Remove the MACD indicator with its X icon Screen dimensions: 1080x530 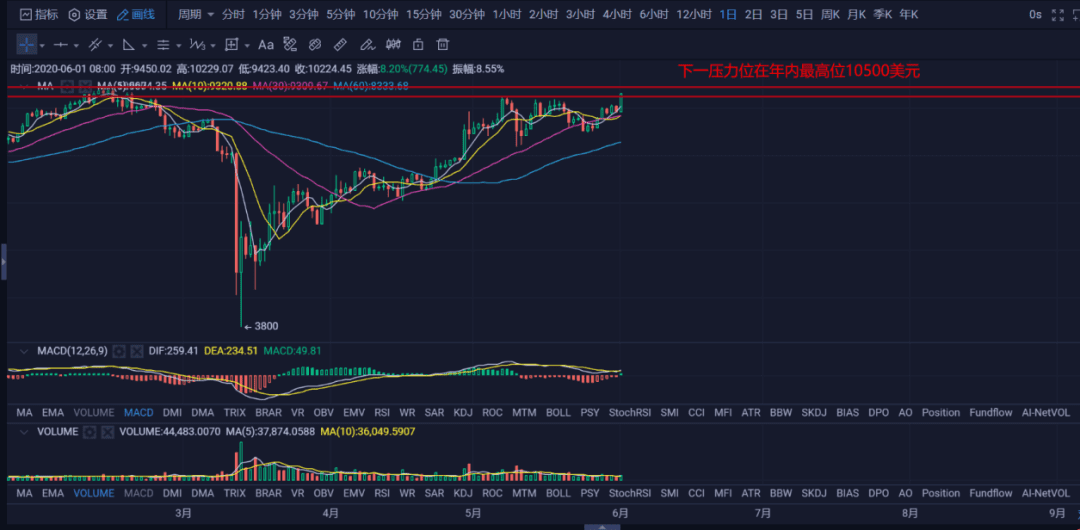pyautogui.click(x=137, y=351)
